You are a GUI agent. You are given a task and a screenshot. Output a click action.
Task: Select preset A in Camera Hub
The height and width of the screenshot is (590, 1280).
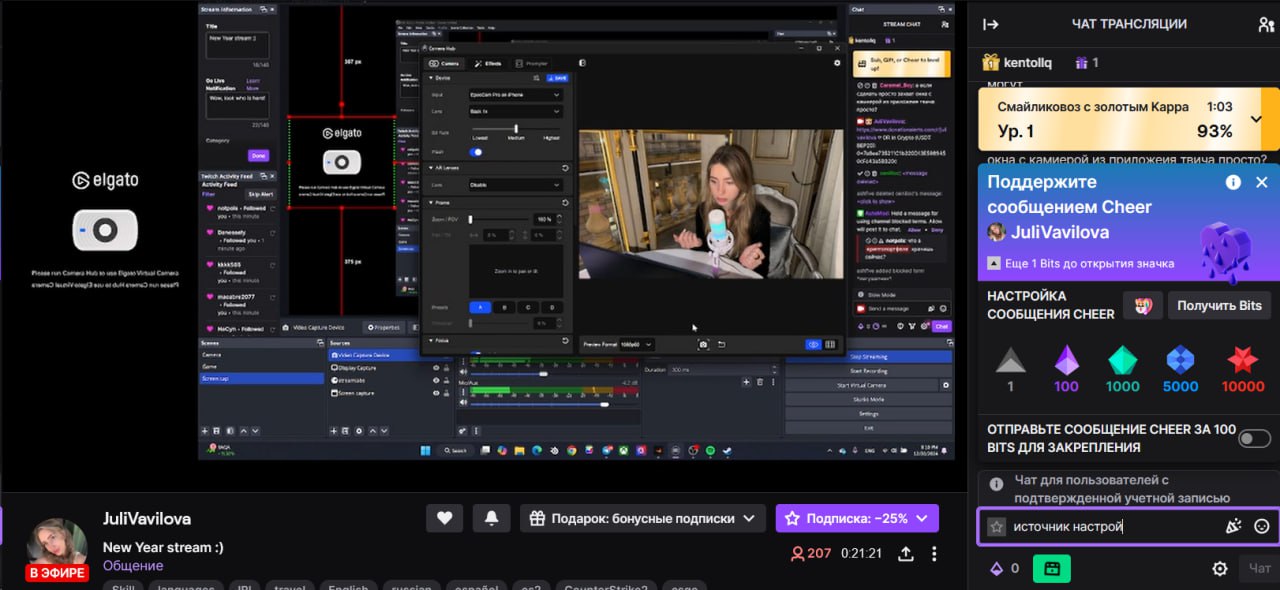pyautogui.click(x=480, y=307)
